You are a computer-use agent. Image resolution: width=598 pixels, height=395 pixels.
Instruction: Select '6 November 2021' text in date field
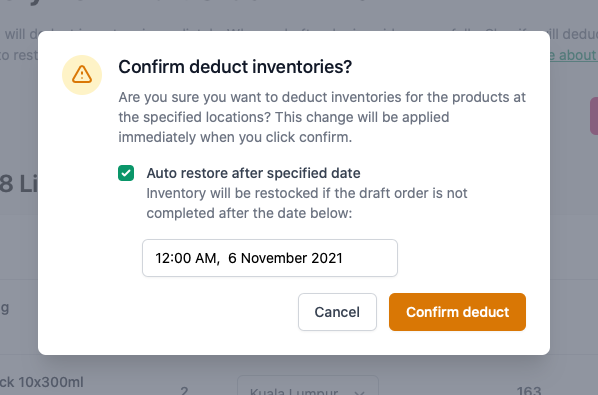[285, 258]
